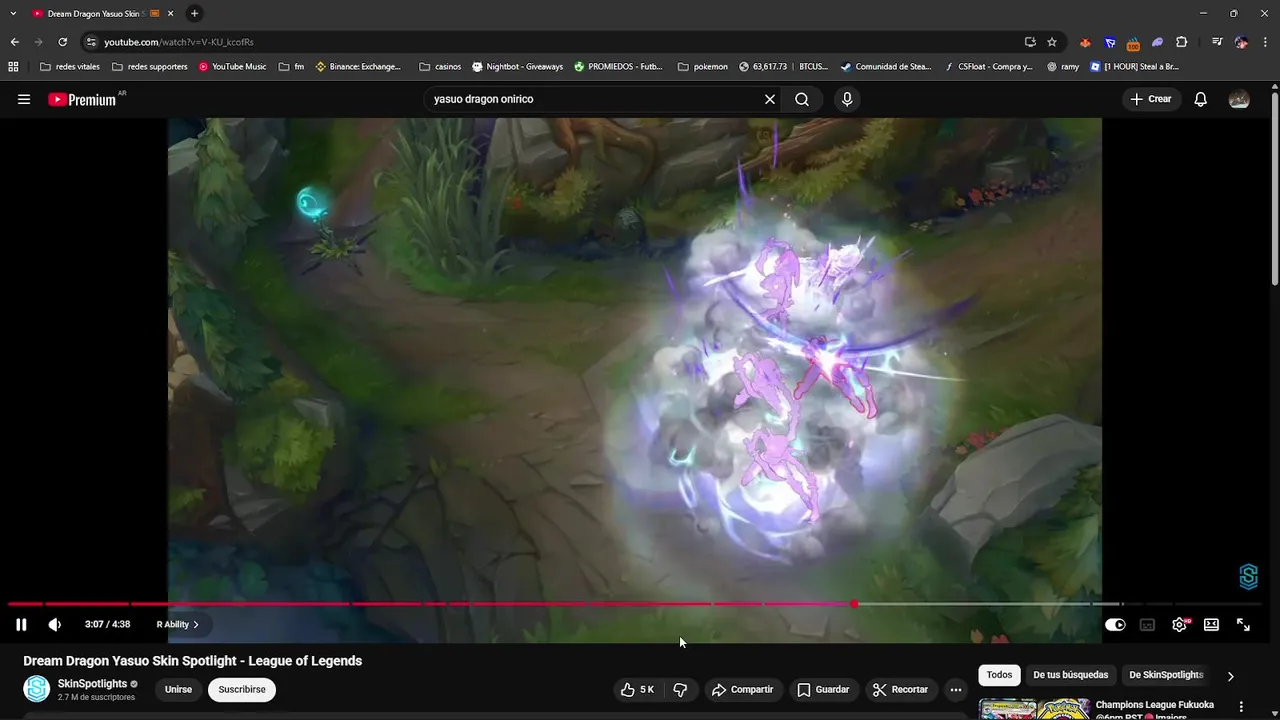
Task: Dislike the video with thumbs down
Action: pos(680,689)
